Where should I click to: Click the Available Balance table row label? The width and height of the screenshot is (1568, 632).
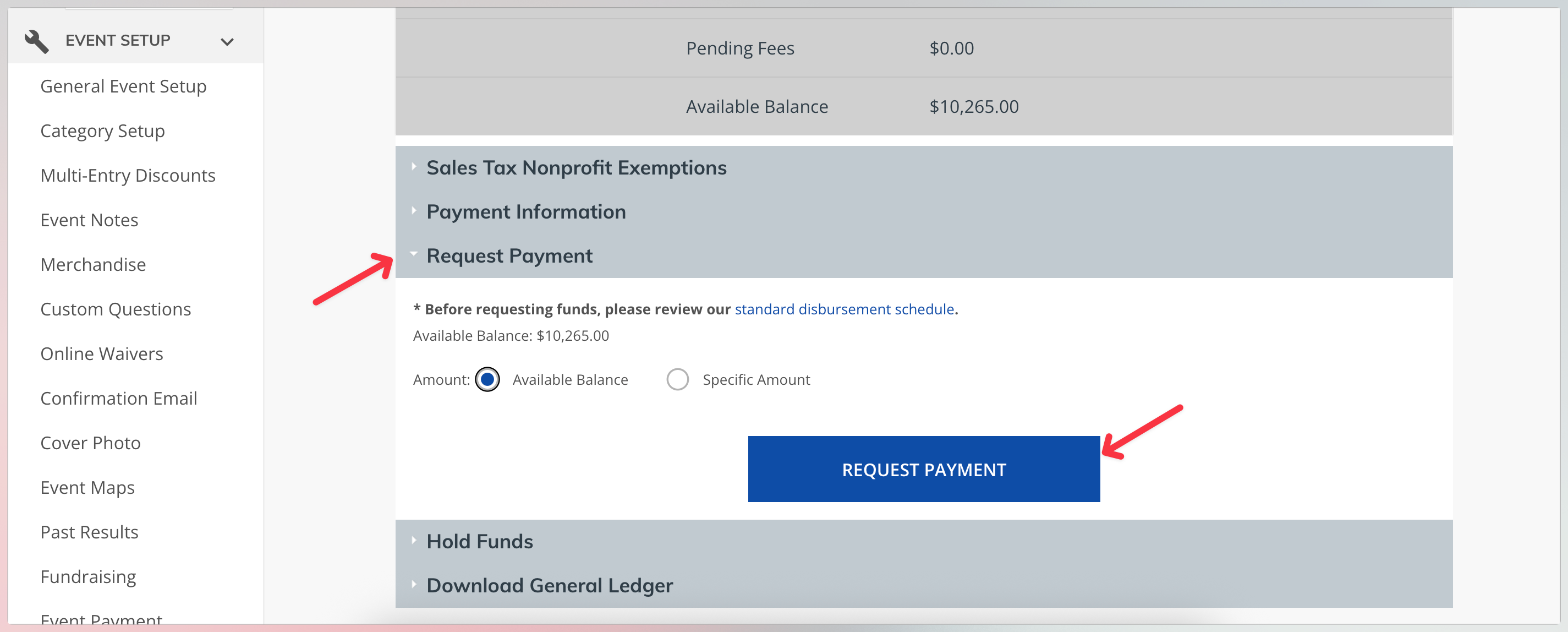(756, 107)
